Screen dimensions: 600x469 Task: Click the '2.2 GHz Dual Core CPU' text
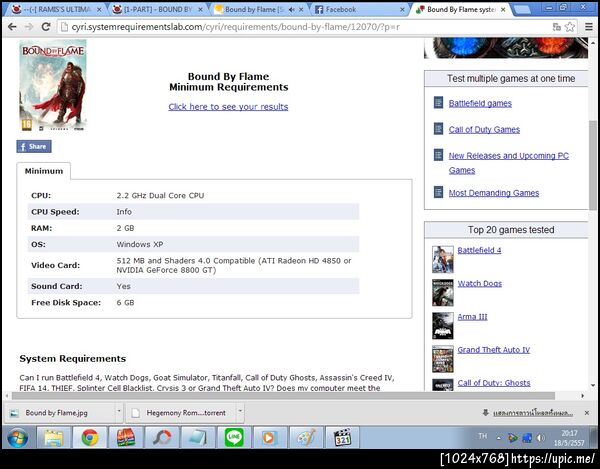point(160,195)
